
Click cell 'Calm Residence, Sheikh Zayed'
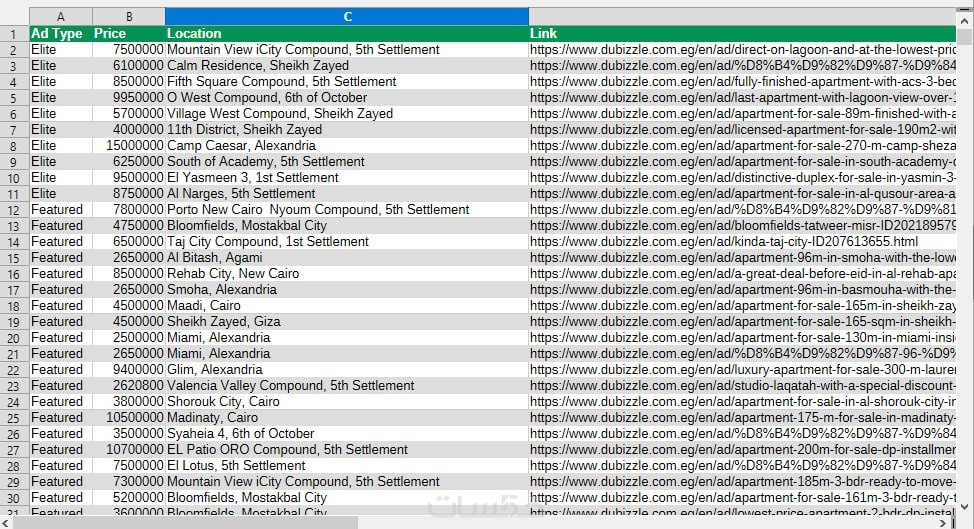pos(347,66)
